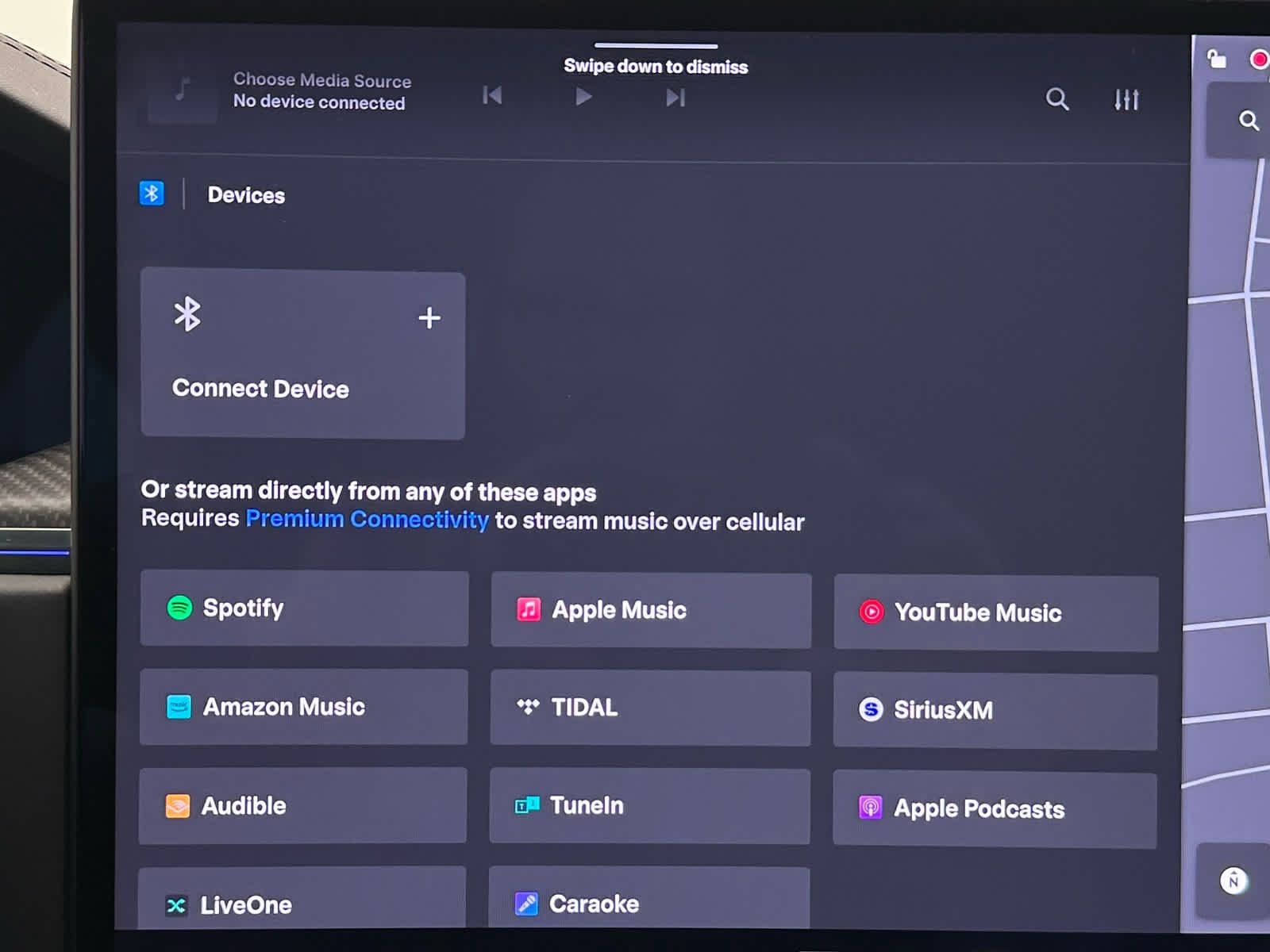Tap the music note album art placeholder

183,90
